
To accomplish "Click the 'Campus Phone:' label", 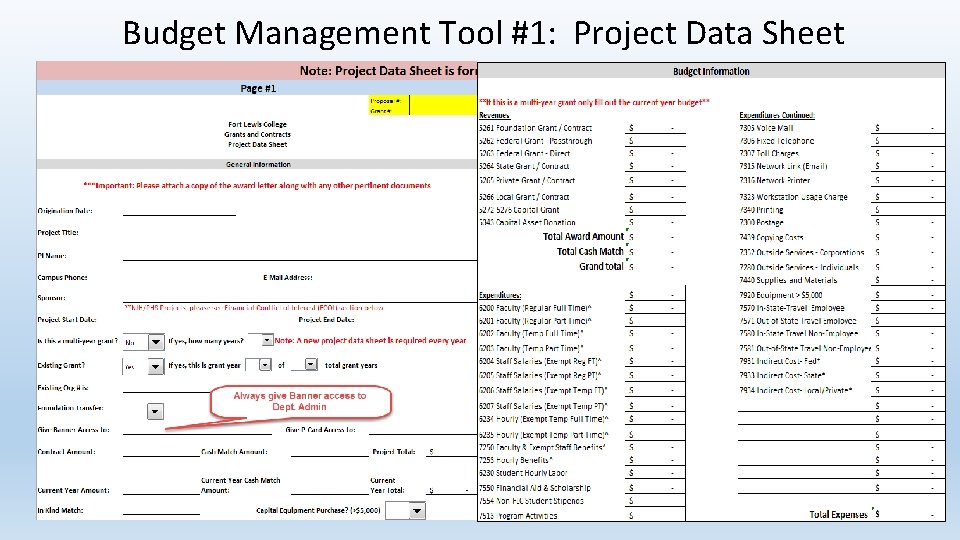I will 62,277.
